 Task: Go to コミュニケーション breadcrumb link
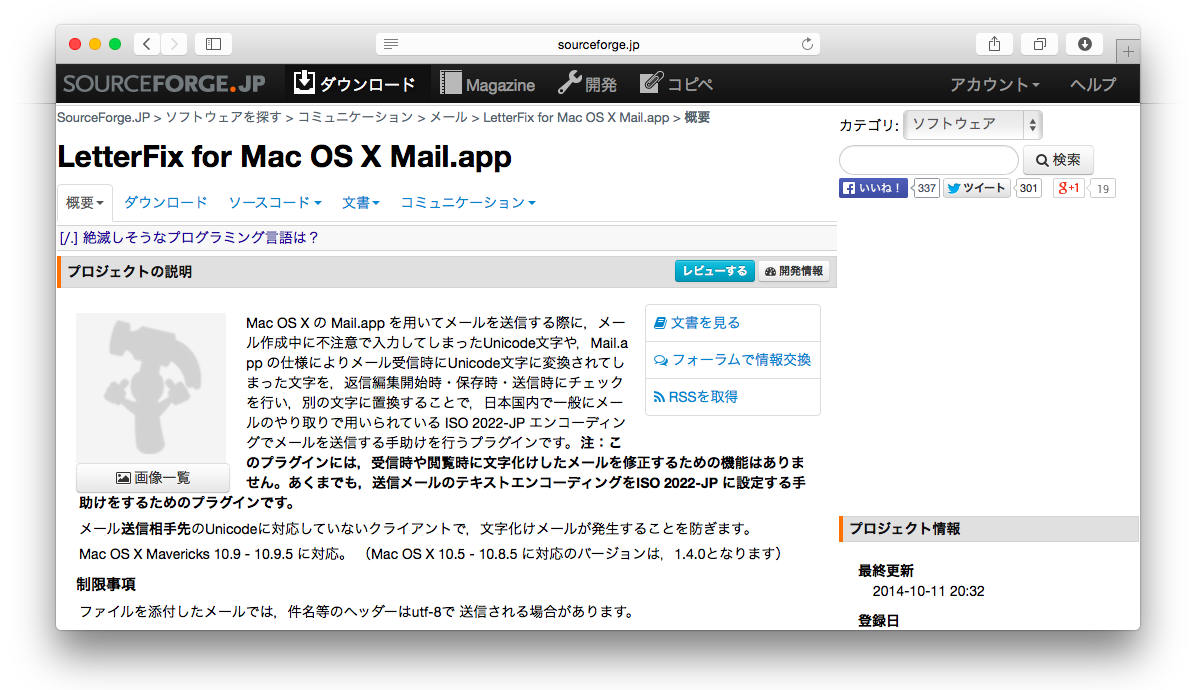(x=355, y=117)
